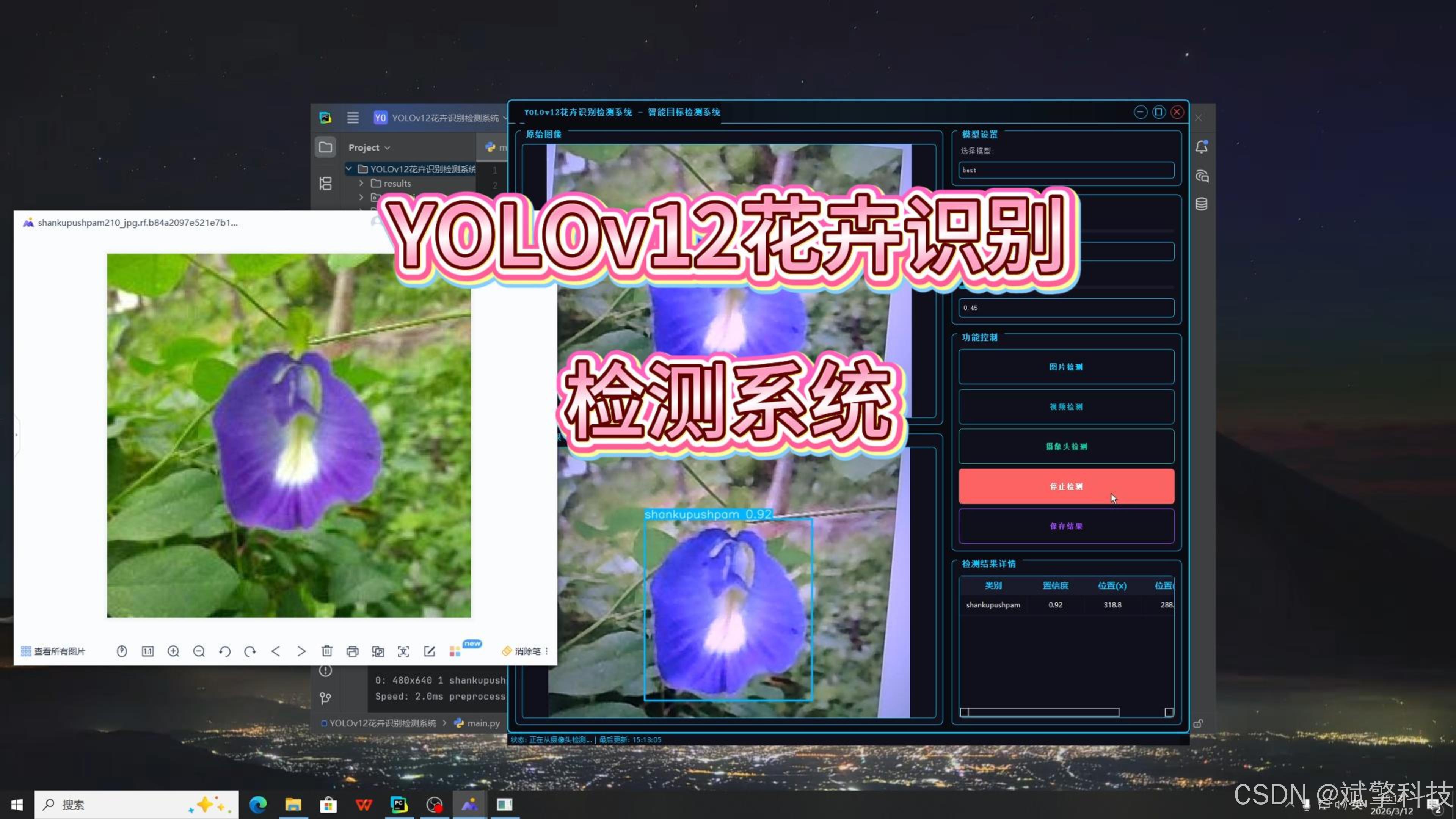Set image to 1:1 actual size

click(x=147, y=651)
